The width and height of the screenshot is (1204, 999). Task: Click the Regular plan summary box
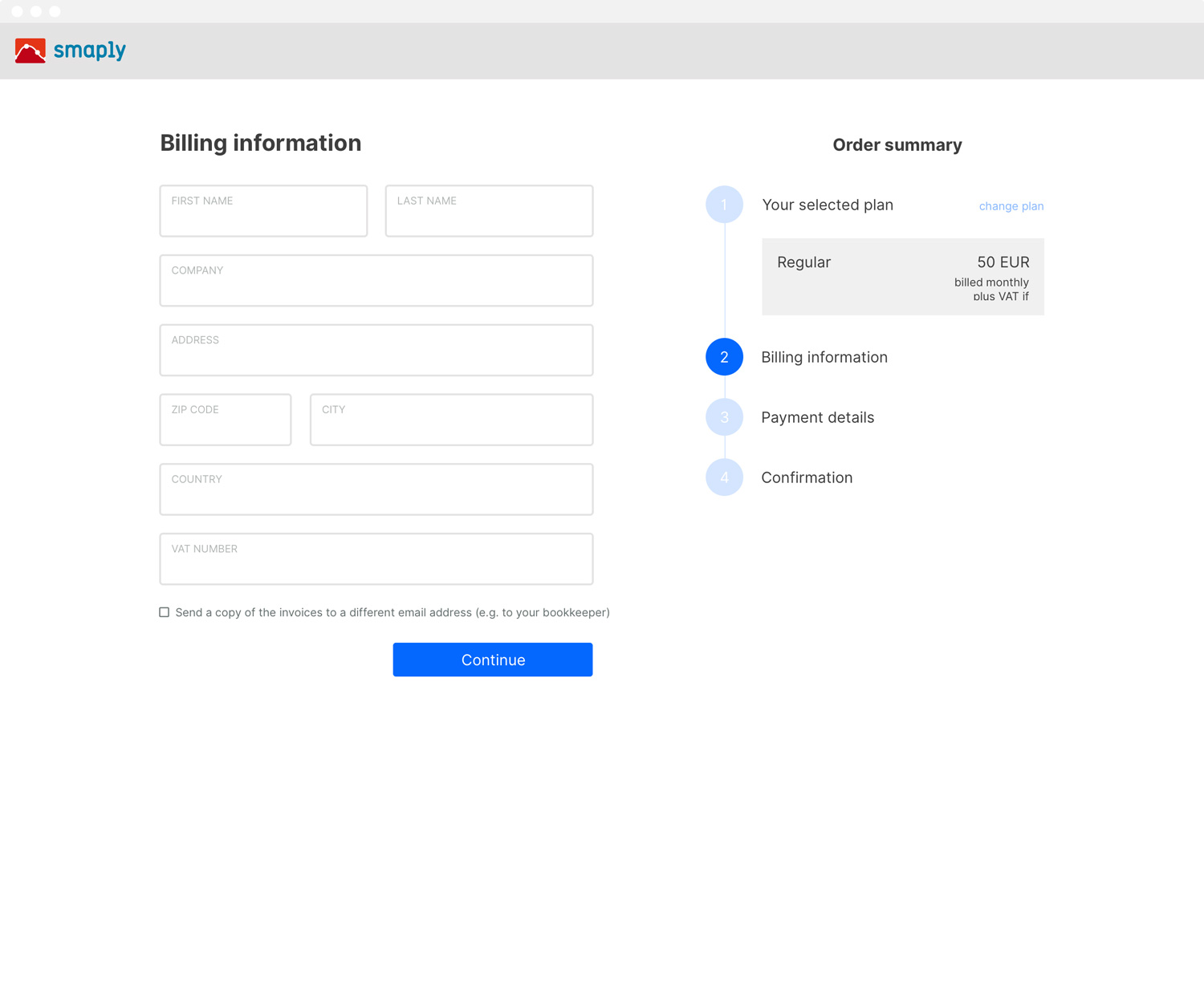(902, 277)
